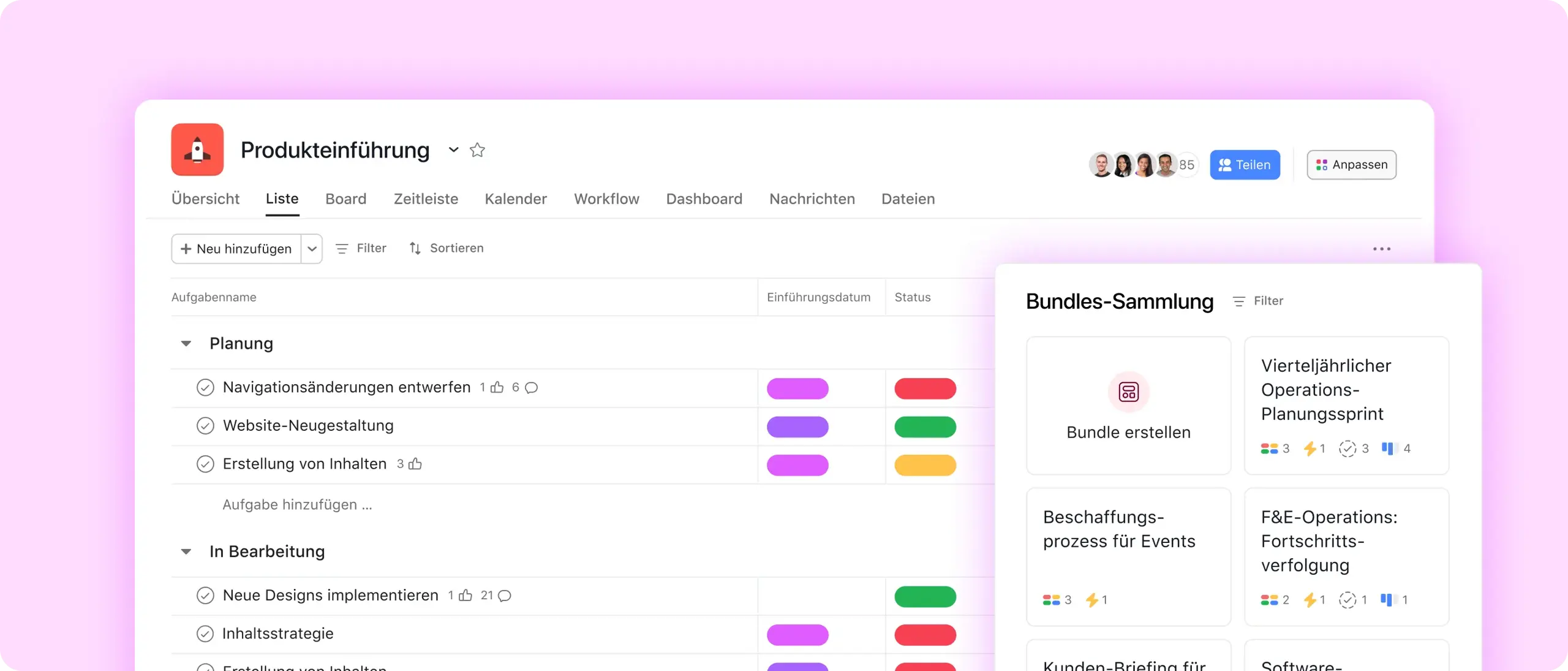Click the red rocket project icon

click(x=197, y=150)
